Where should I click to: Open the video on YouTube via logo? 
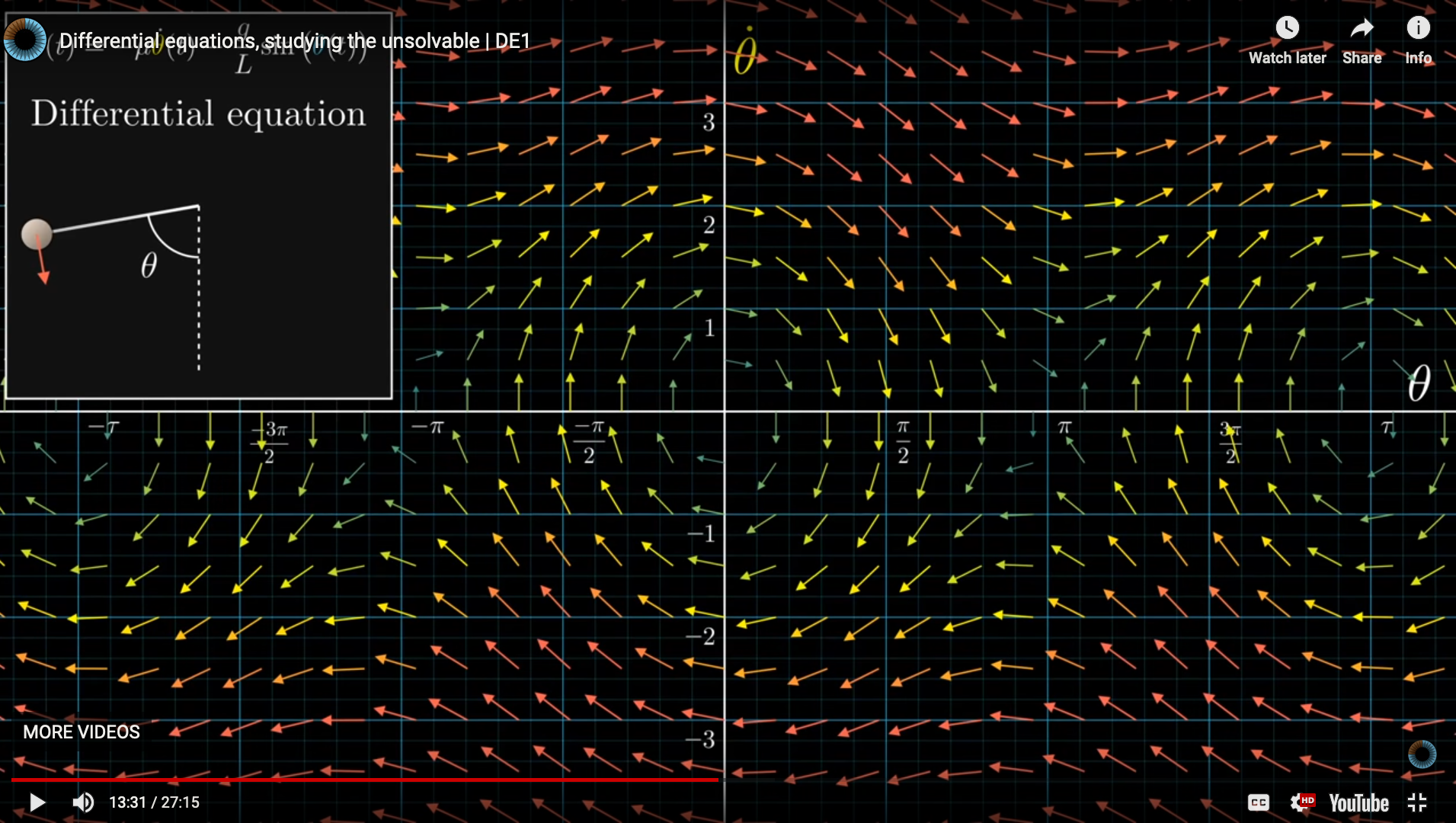click(x=1358, y=803)
